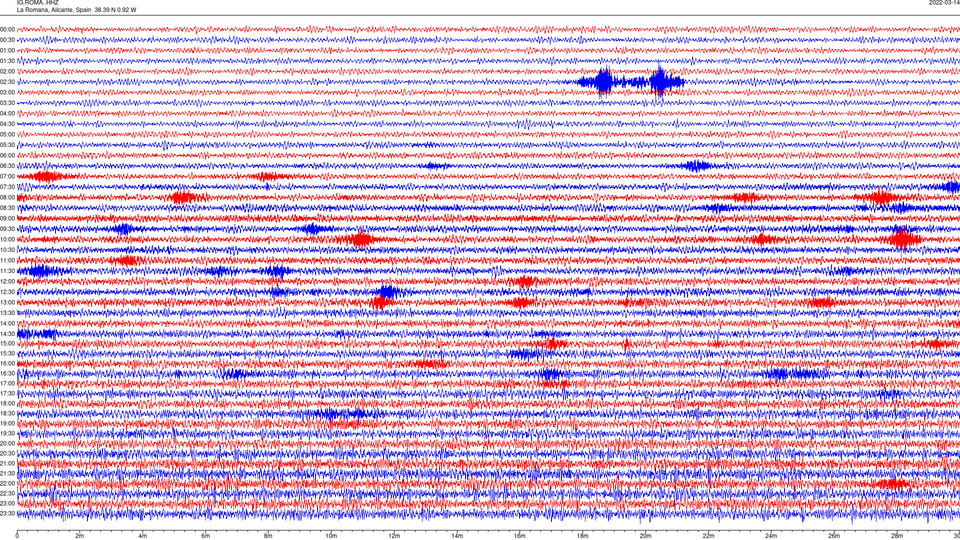Select the 01:30 trace time label

(7, 61)
